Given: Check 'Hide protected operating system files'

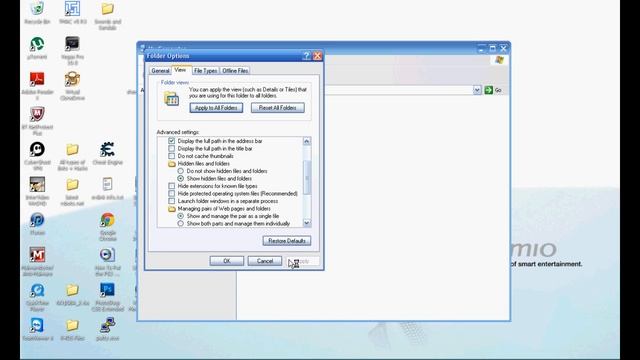Looking at the screenshot, I should 171,193.
